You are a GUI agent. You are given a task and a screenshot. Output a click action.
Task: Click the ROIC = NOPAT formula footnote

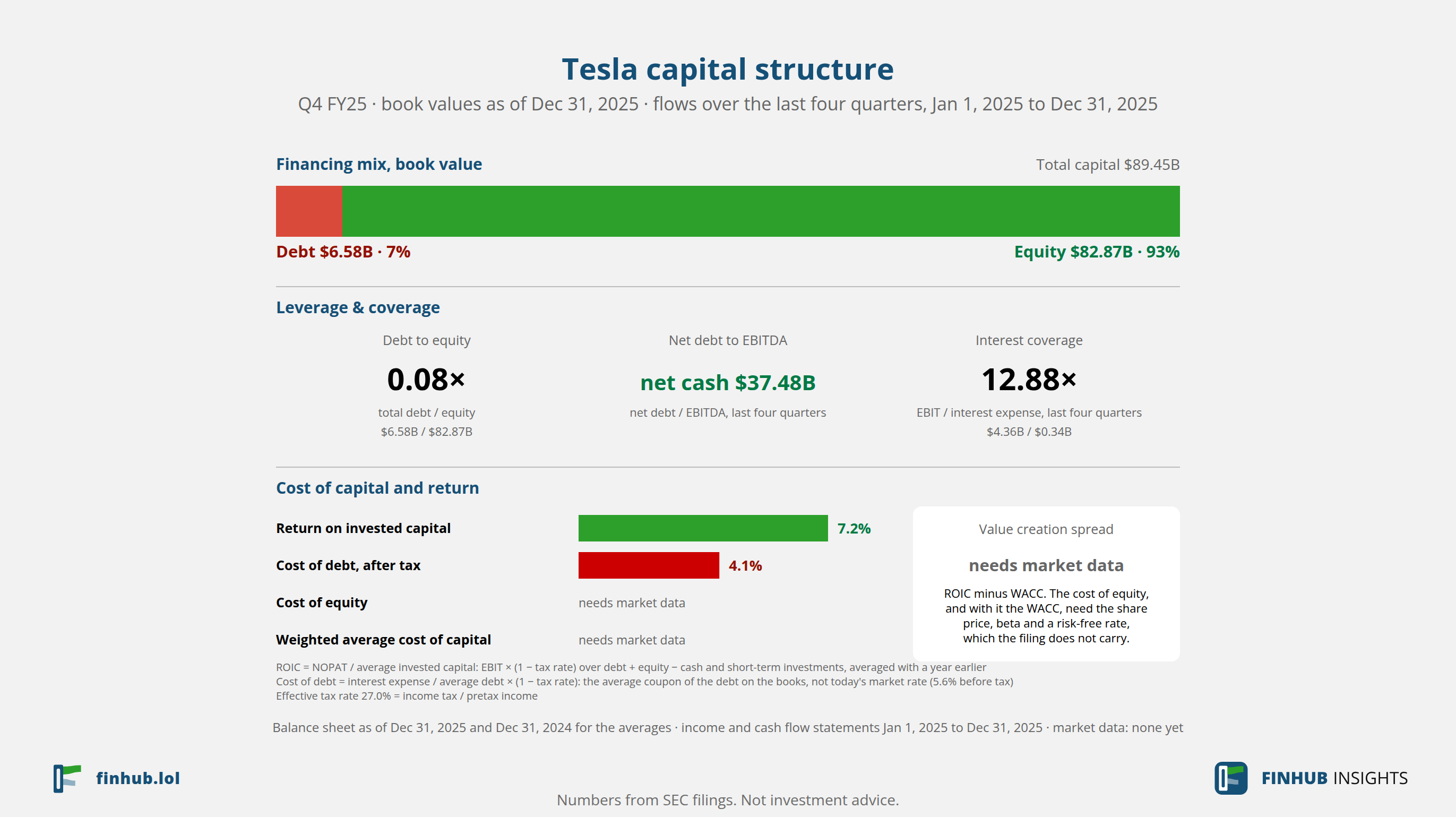click(631, 668)
